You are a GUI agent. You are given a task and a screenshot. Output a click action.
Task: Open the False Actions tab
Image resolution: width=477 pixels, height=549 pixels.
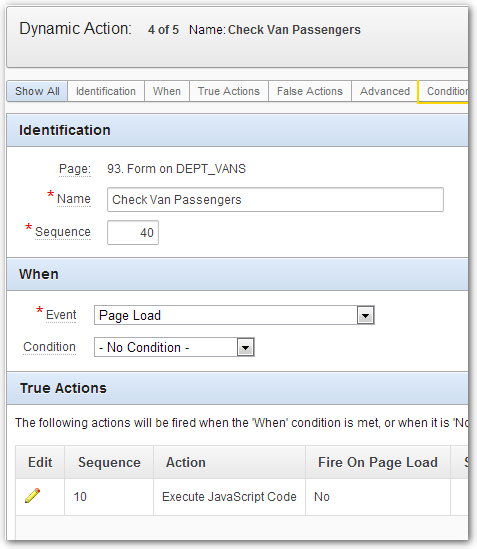tap(310, 91)
